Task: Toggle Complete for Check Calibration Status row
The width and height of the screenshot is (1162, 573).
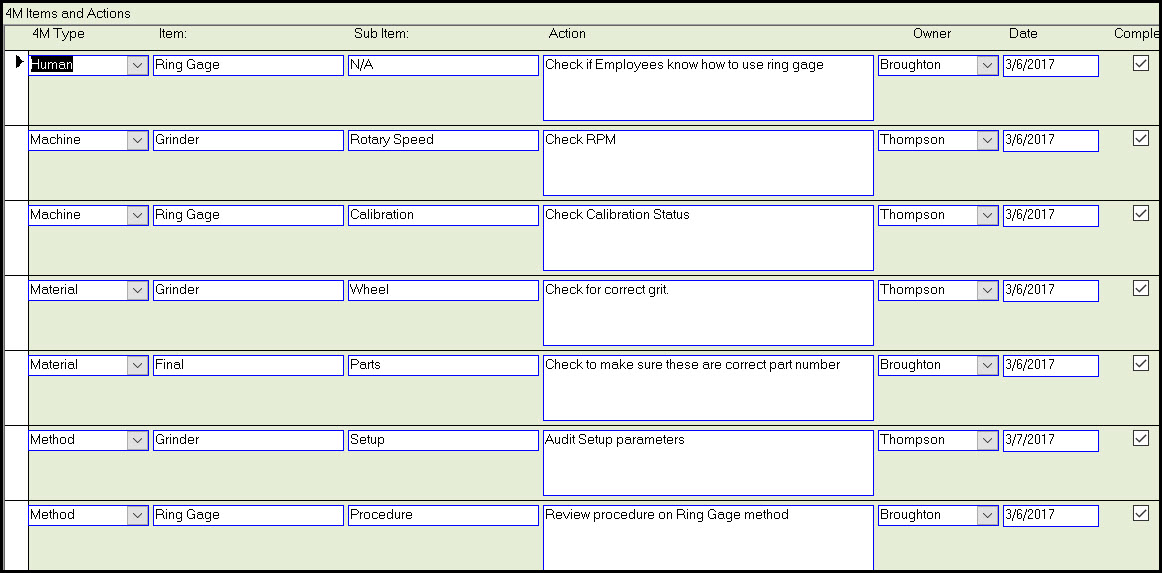Action: (1141, 213)
